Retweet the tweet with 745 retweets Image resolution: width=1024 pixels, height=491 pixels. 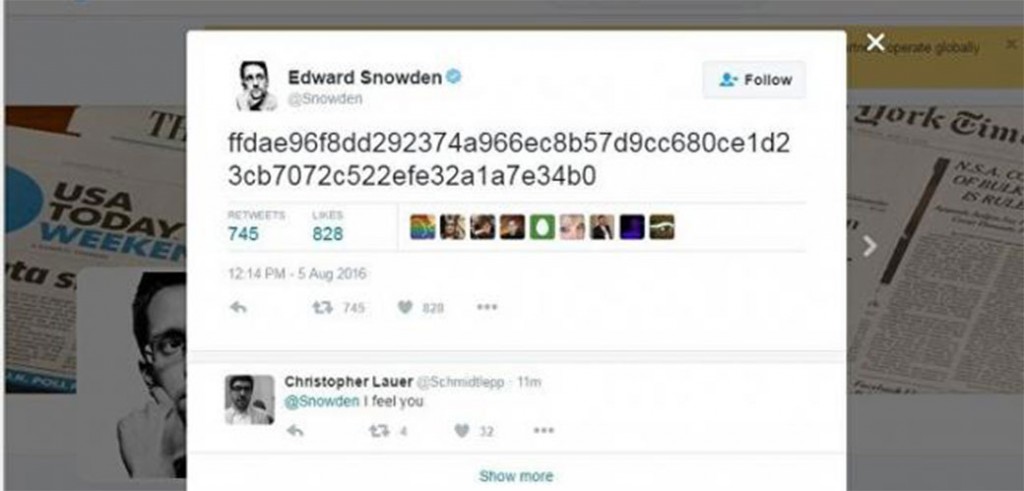321,307
